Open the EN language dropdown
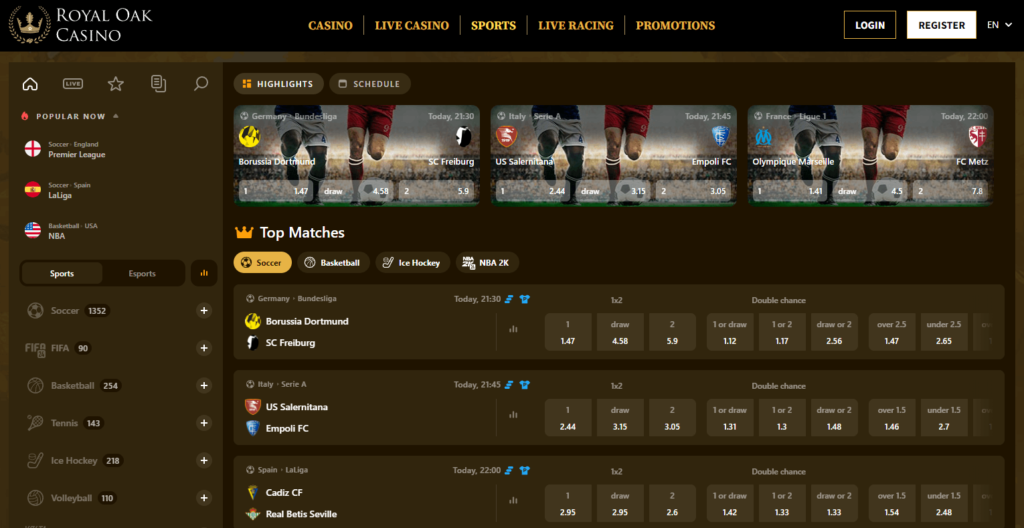Image resolution: width=1024 pixels, height=528 pixels. coord(999,25)
